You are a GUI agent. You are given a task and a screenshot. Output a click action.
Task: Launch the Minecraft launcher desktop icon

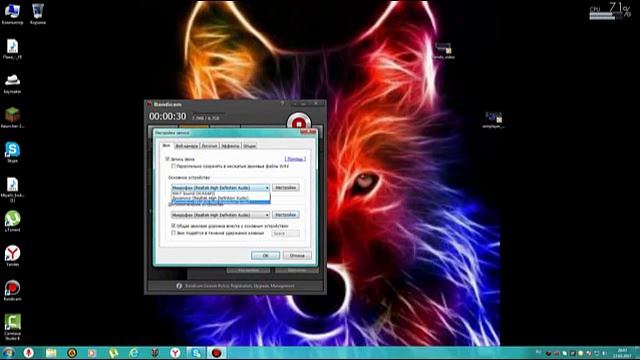tap(12, 118)
